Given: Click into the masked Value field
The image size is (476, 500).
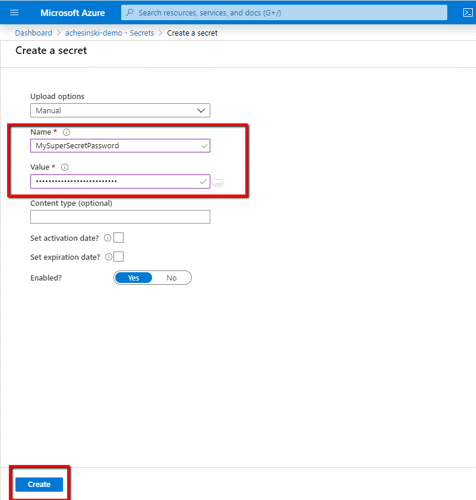Looking at the screenshot, I should 120,181.
